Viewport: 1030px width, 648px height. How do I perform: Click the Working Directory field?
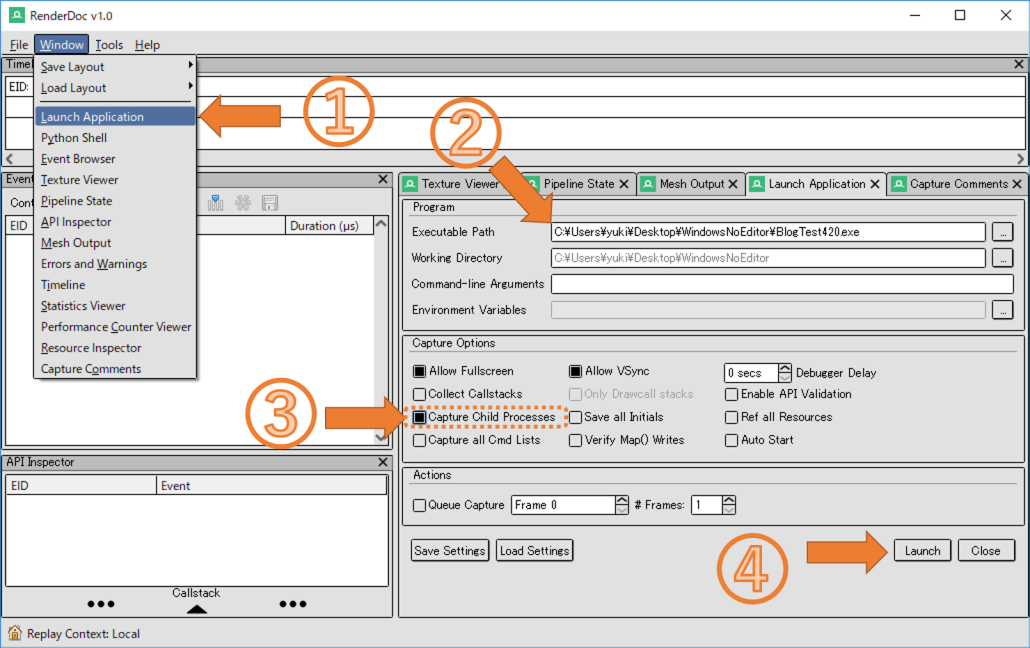(x=768, y=258)
